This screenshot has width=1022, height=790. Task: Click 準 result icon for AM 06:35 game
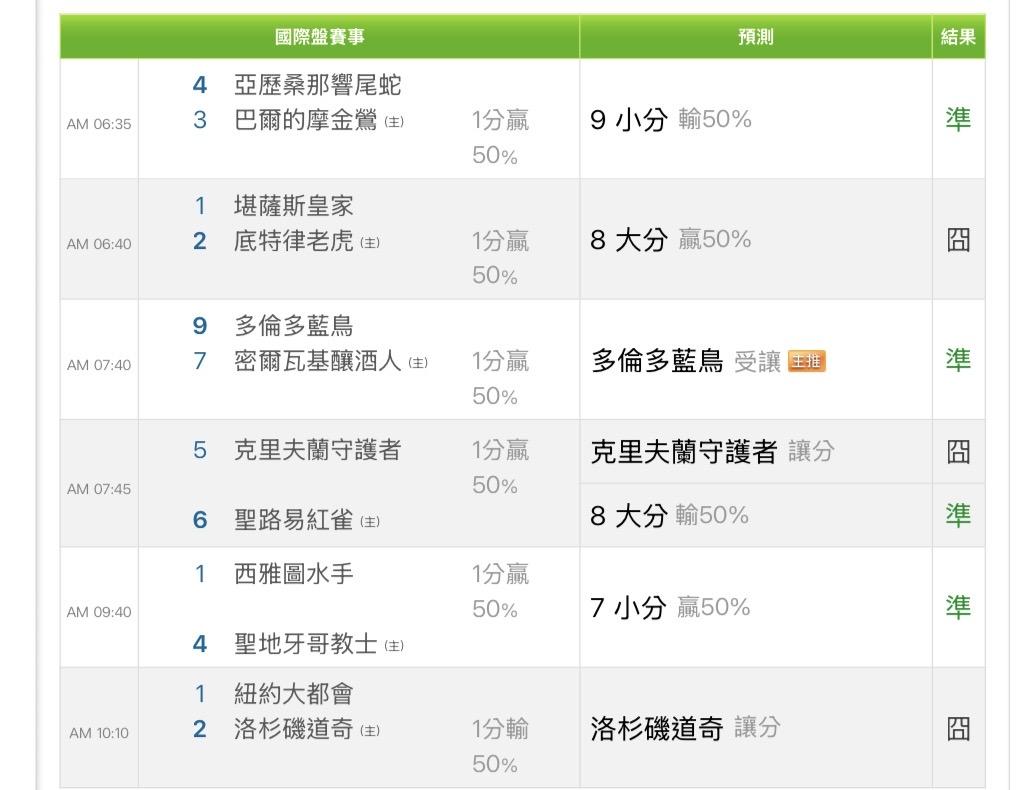957,120
